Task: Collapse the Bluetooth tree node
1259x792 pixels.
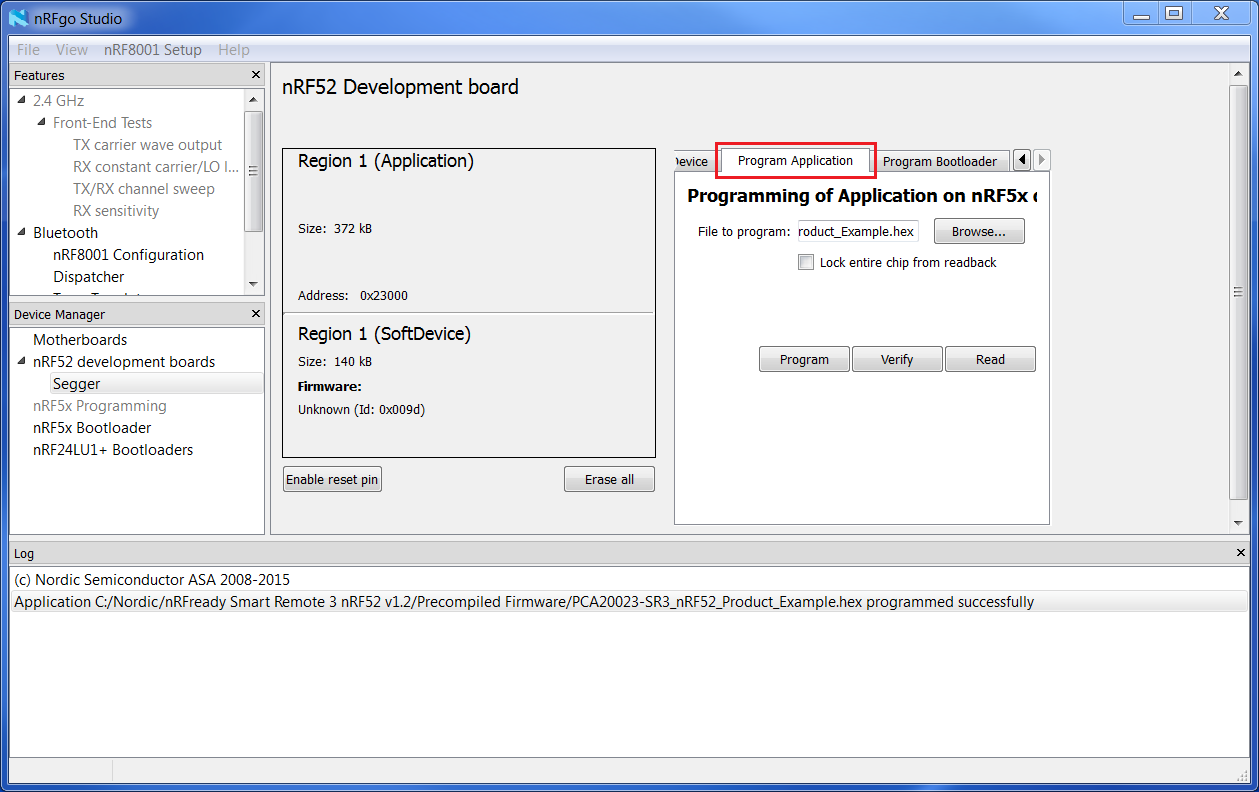Action: coord(22,232)
